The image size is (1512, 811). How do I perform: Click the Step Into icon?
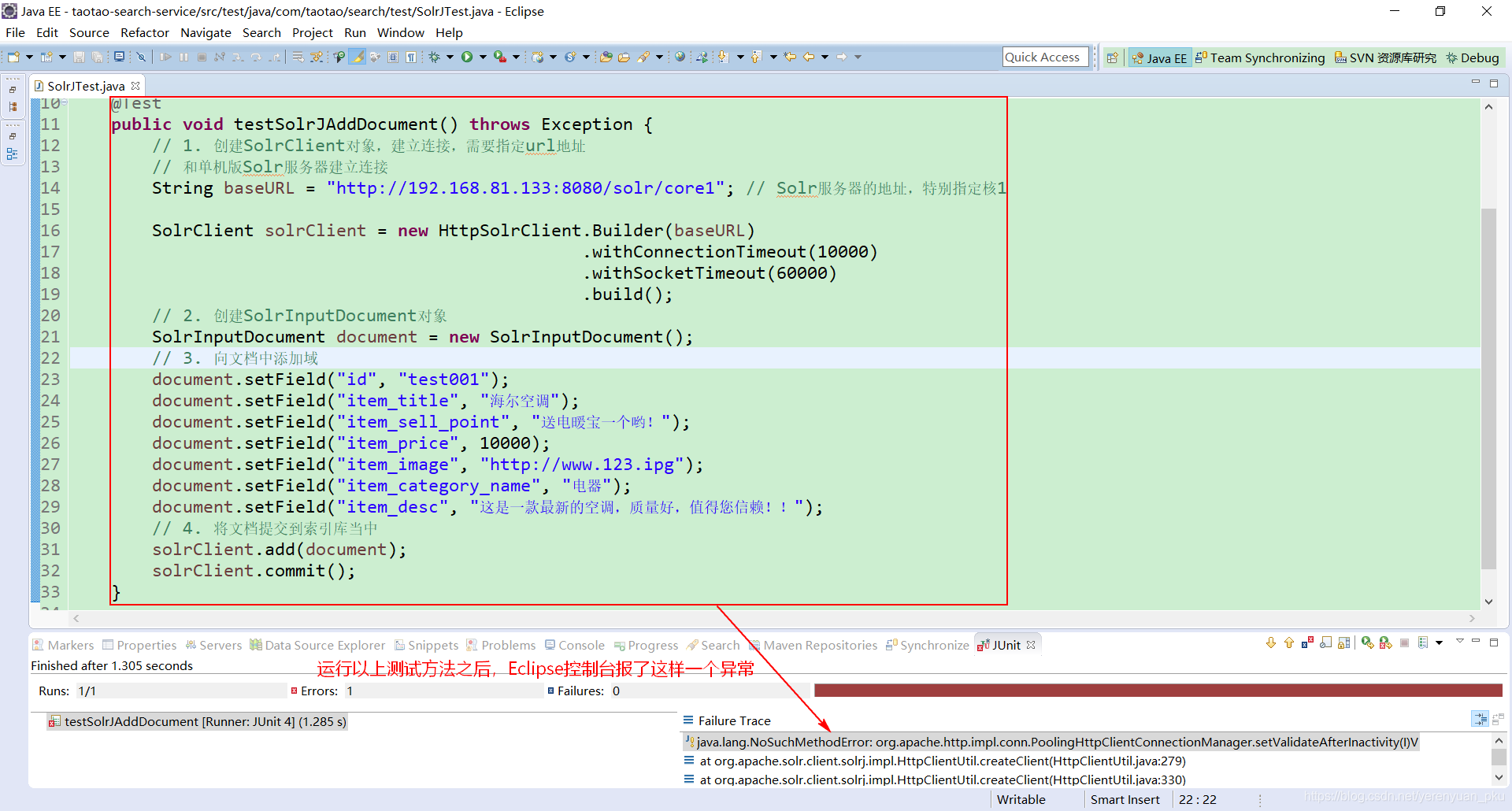[238, 57]
